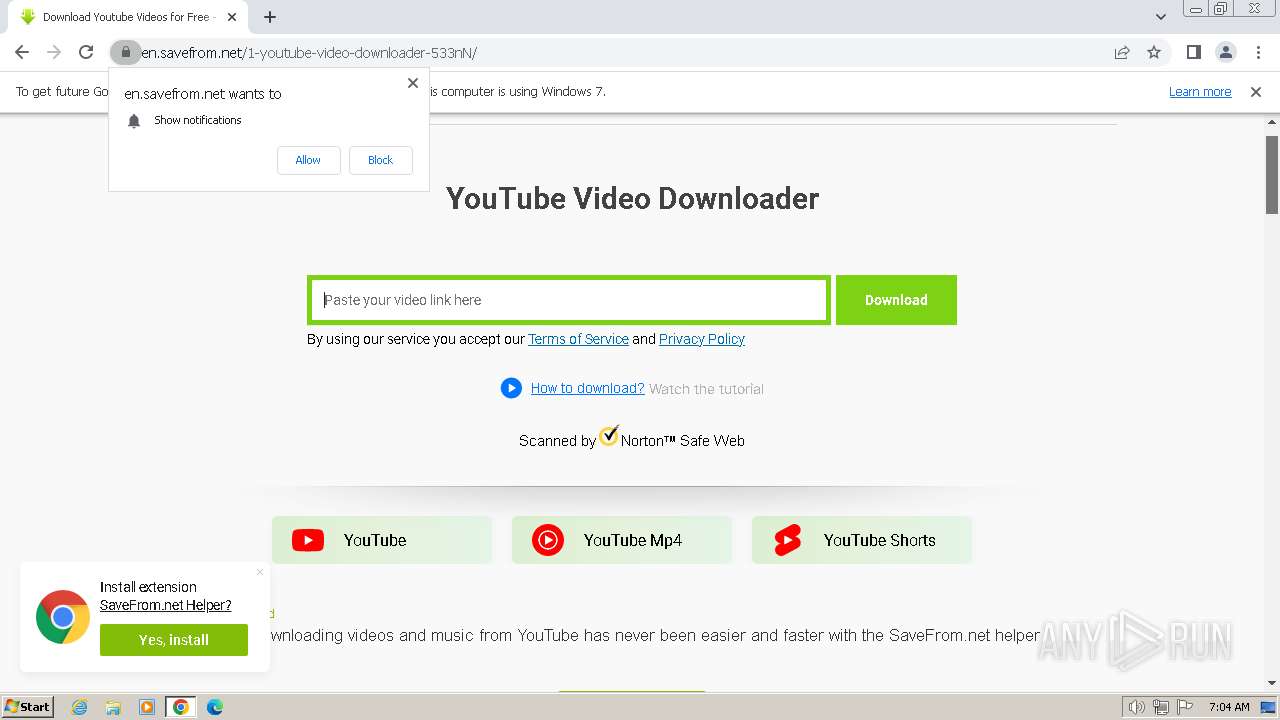Open Chrome side panel
Screen dimensions: 1280x720
(1194, 52)
